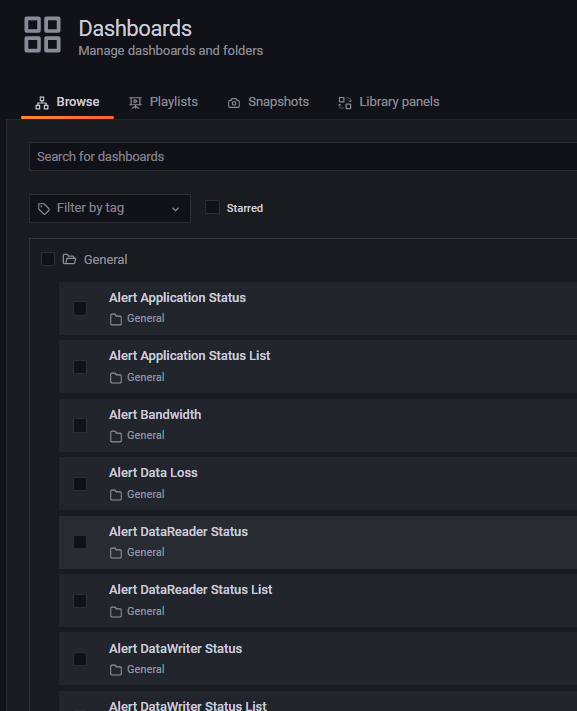Open the Alert Application Status dashboard
The image size is (577, 711).
(x=177, y=297)
